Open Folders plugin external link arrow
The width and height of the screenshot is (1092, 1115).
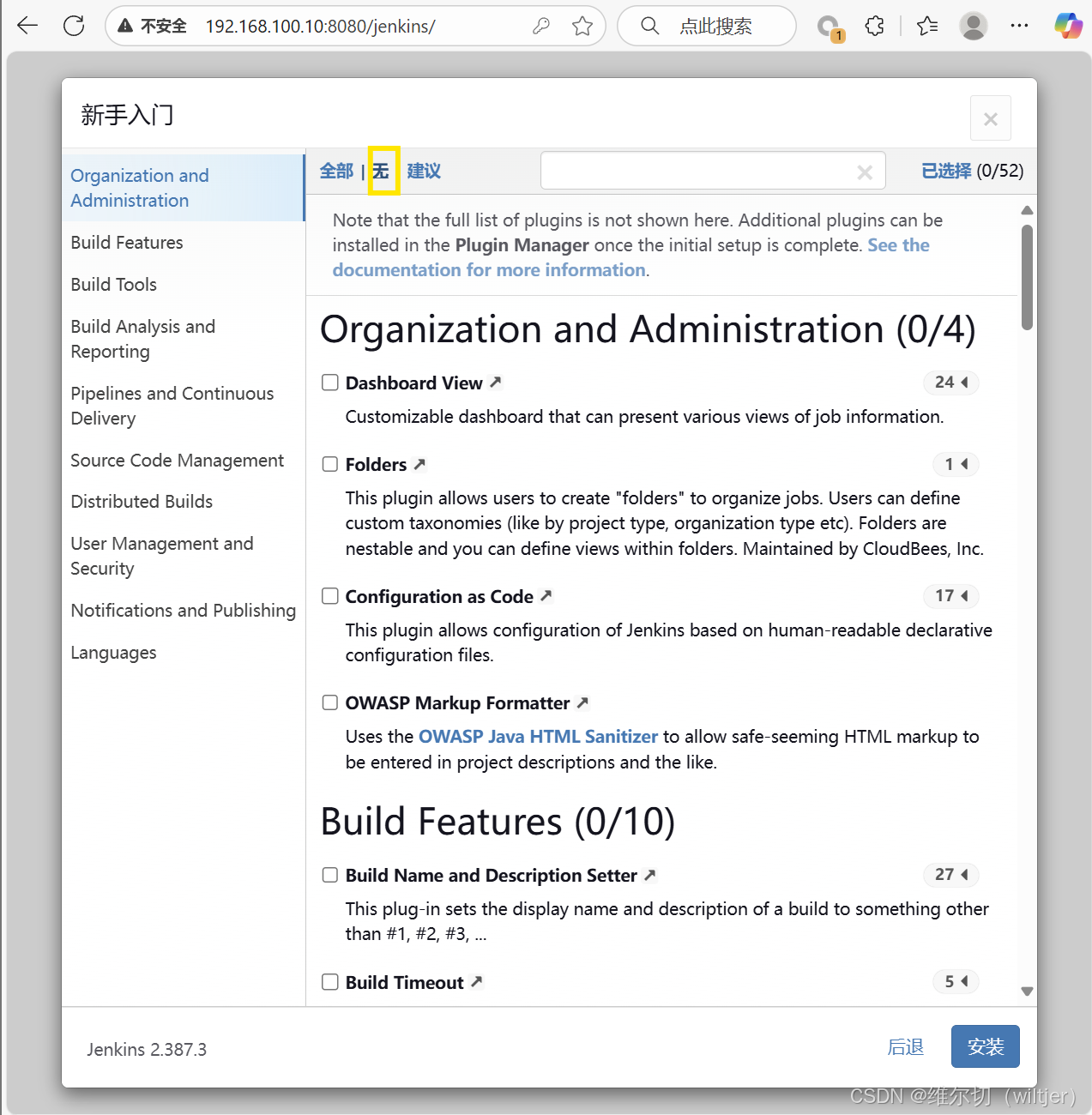(x=419, y=464)
